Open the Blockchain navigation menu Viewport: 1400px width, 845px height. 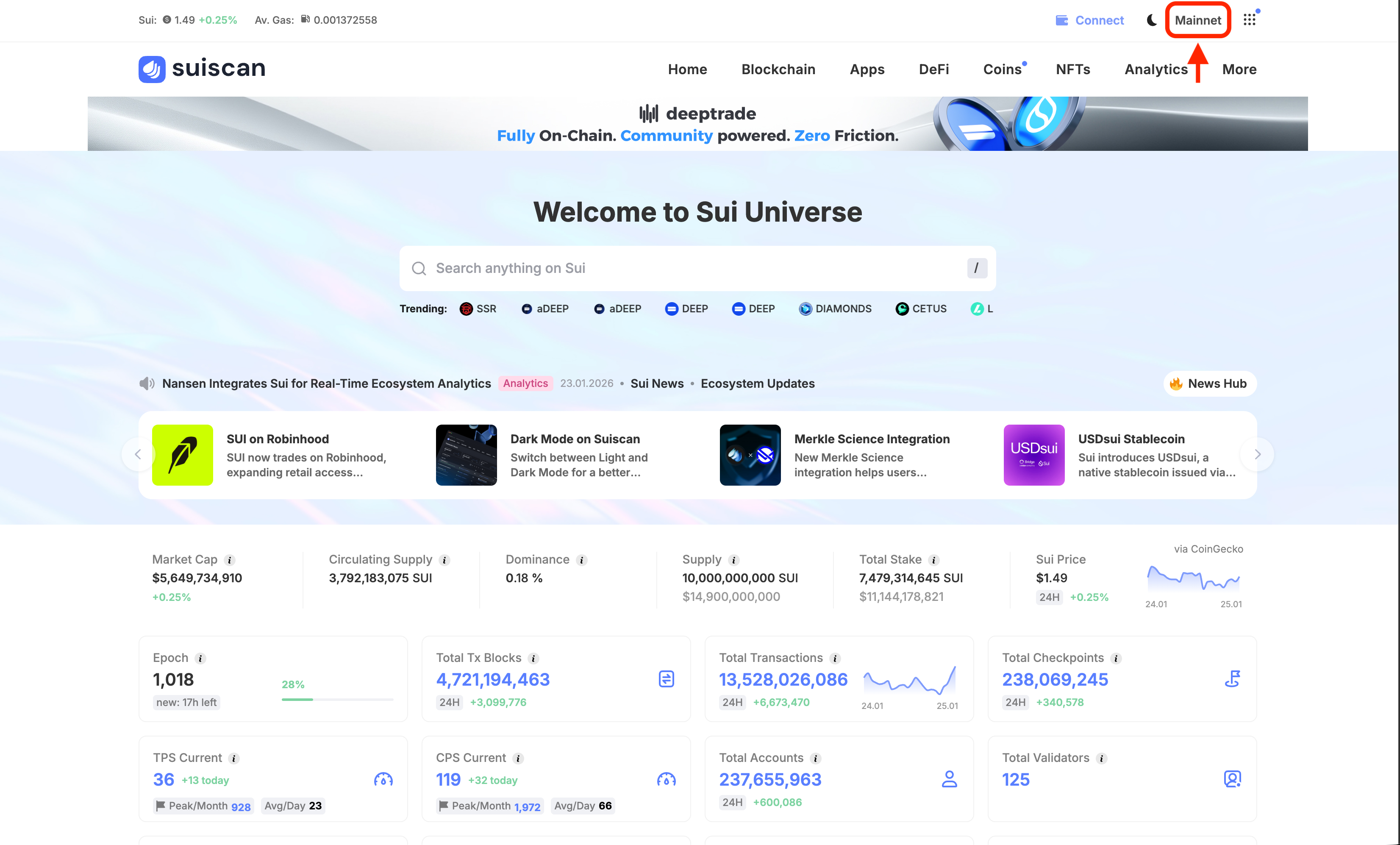[x=778, y=69]
